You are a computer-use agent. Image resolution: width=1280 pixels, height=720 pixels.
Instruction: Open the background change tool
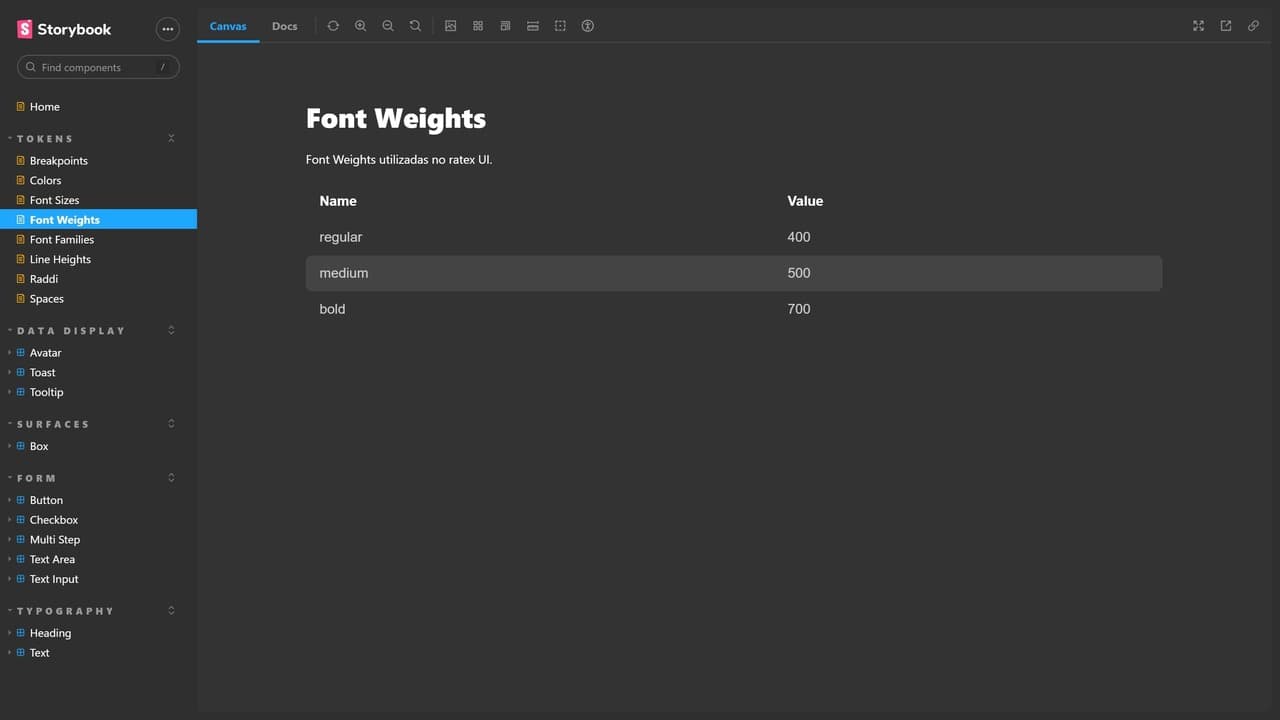451,26
